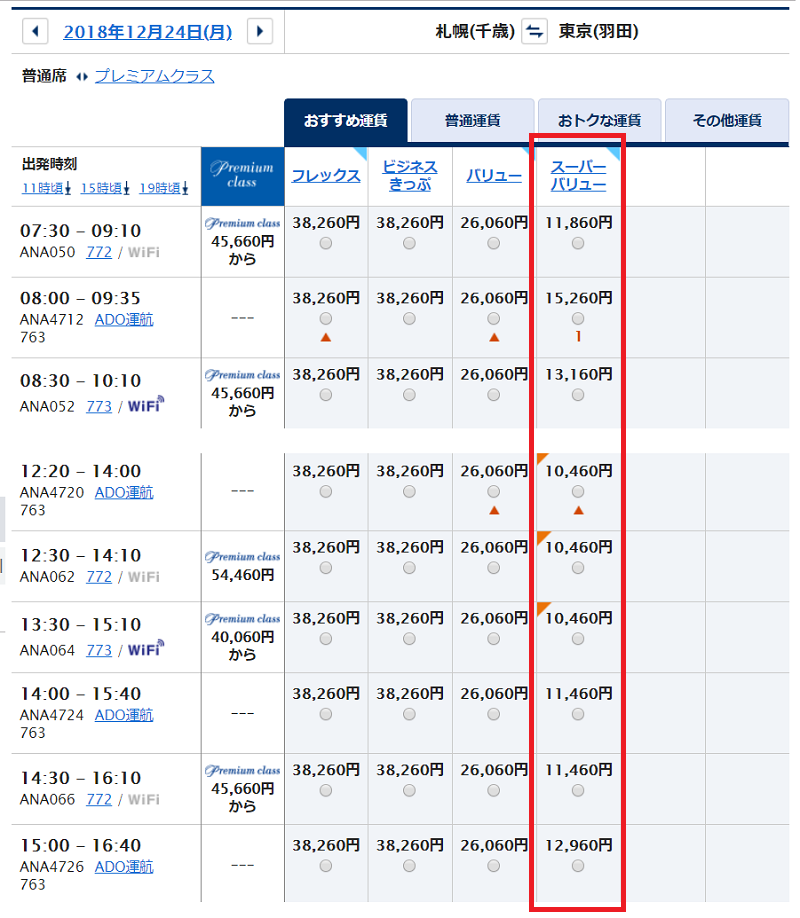Open バリュー fare details
This screenshot has height=918, width=800.
[x=494, y=176]
